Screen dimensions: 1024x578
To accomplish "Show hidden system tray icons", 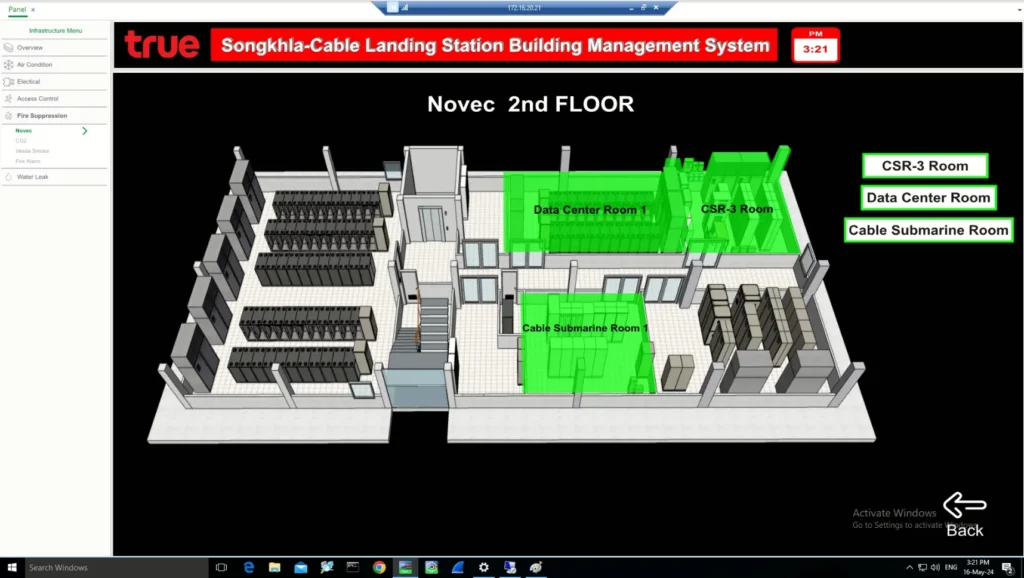I will click(x=909, y=568).
